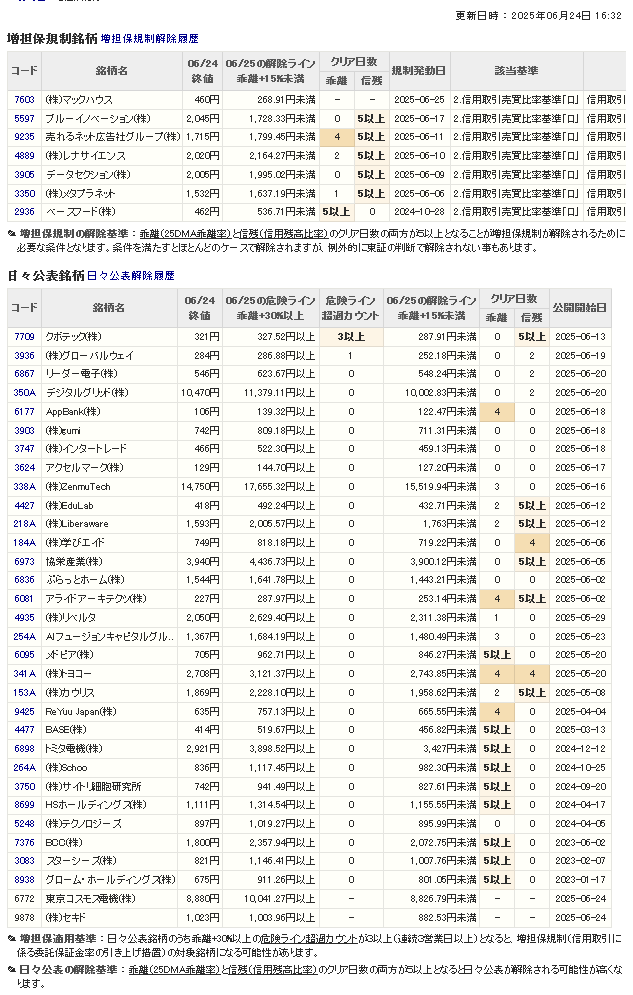Image resolution: width=633 pixels, height=995 pixels.
Task: Open stock code 6973 協栄産業
Action: pos(24,562)
